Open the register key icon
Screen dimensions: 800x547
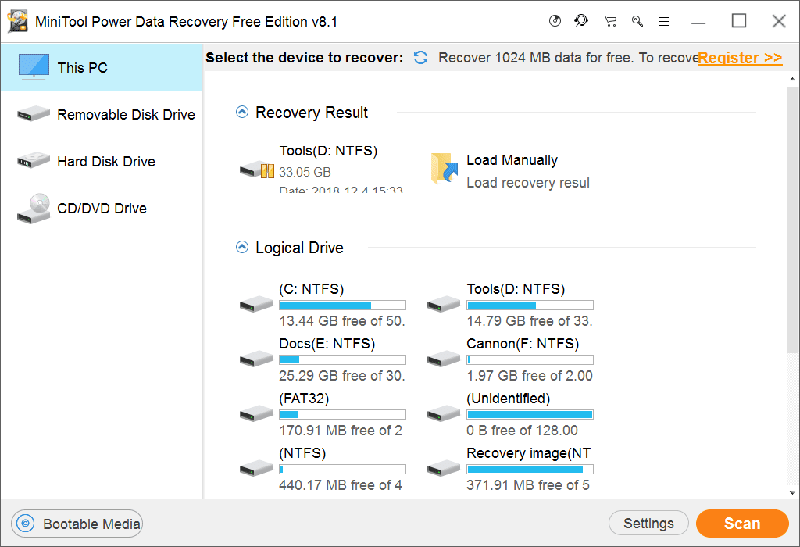637,21
